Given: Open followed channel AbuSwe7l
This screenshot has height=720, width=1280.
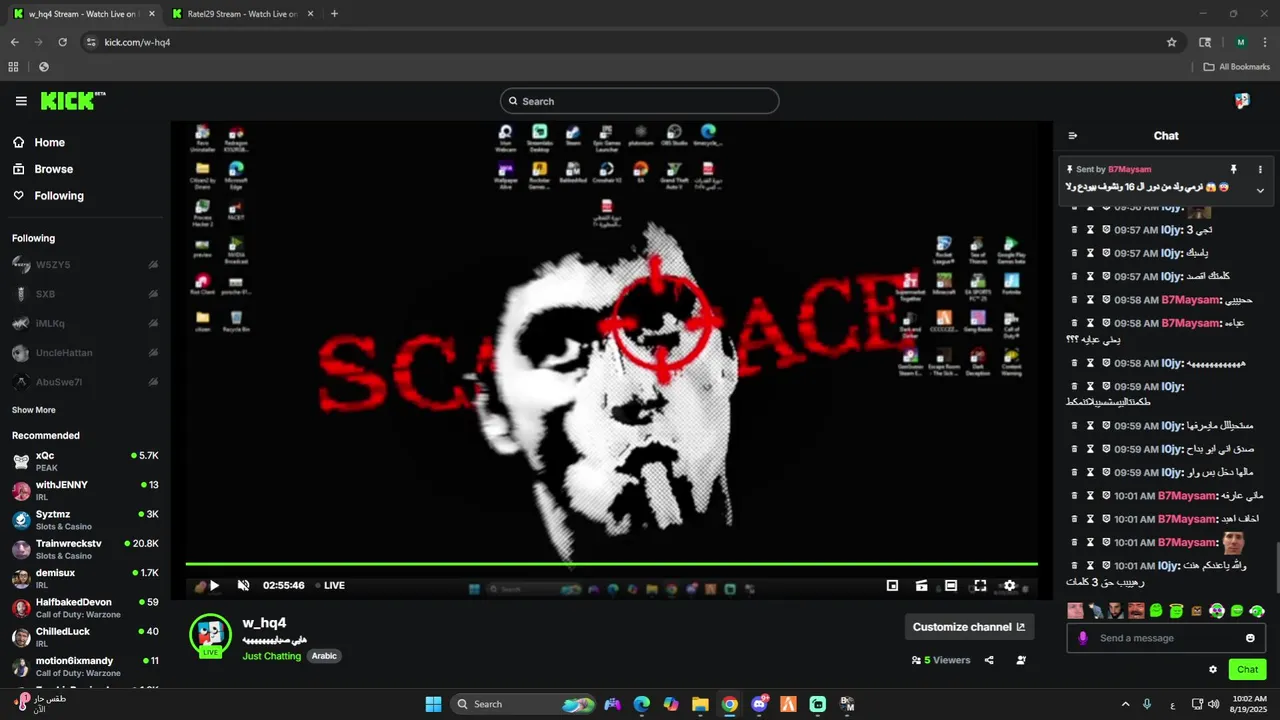Looking at the screenshot, I should pyautogui.click(x=85, y=382).
